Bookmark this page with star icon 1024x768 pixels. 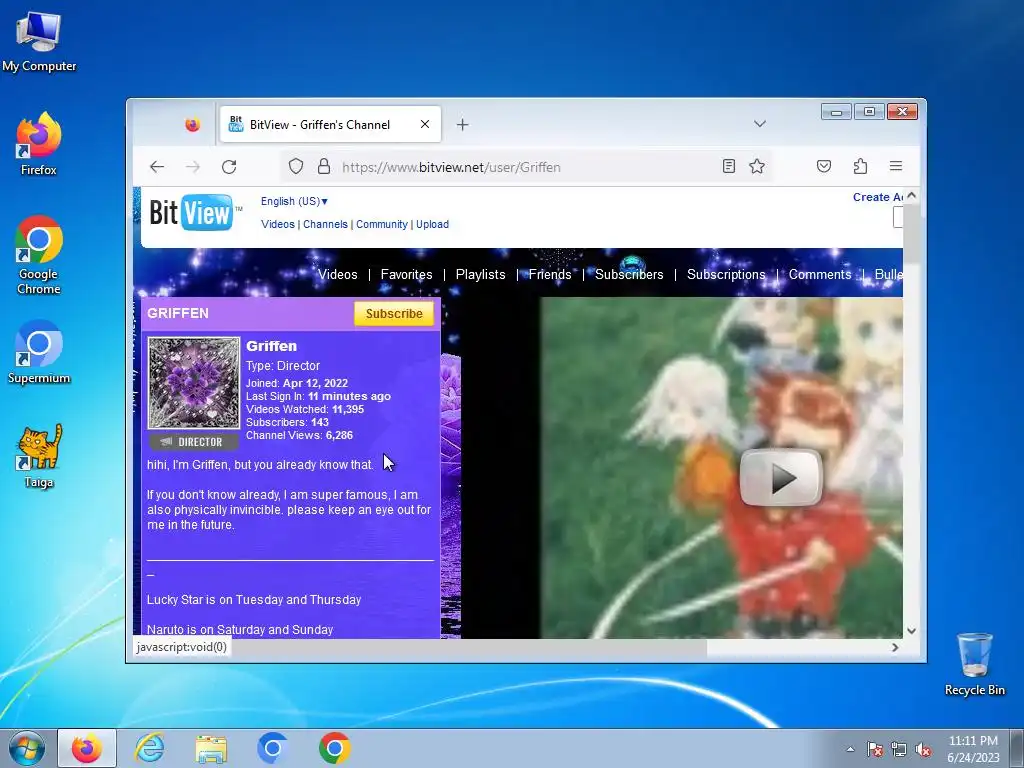[757, 167]
